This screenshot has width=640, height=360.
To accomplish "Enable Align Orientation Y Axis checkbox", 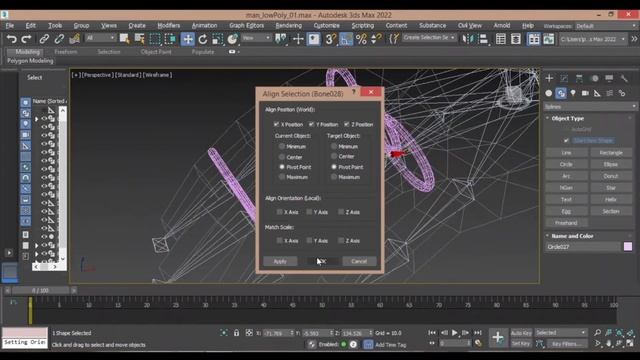I will coord(309,212).
